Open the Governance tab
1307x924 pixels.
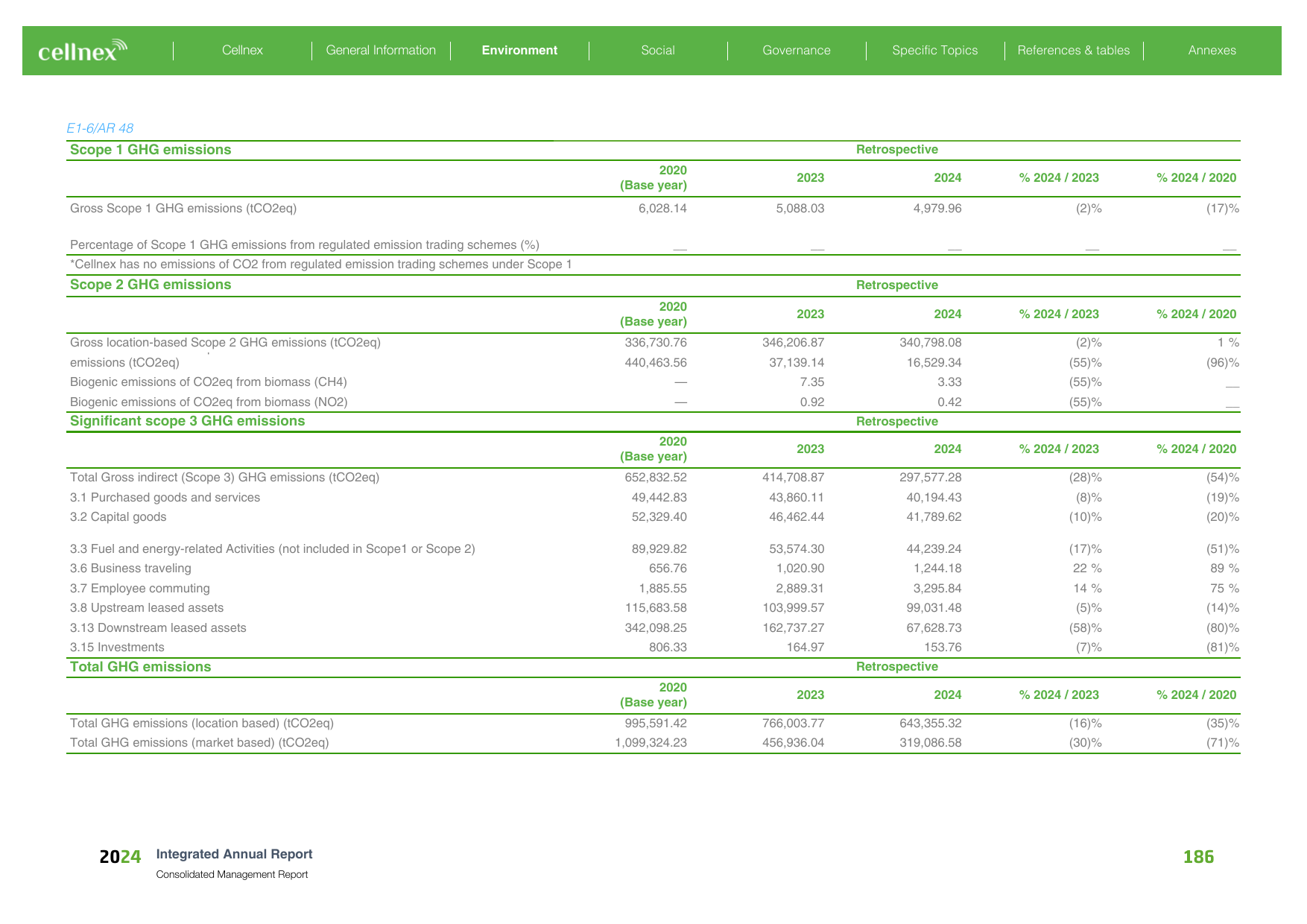click(x=797, y=50)
